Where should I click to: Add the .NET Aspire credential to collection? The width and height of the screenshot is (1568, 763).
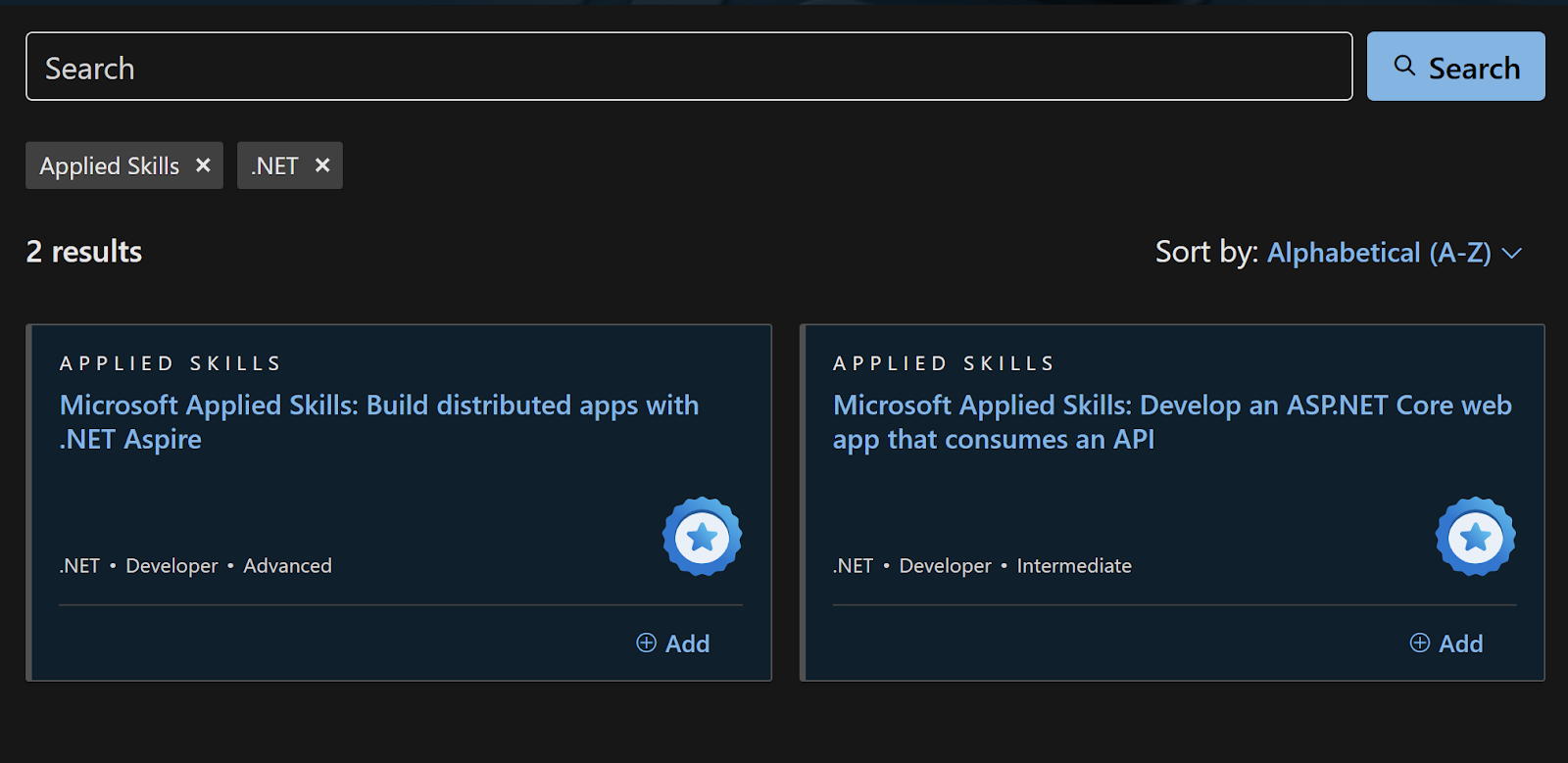click(x=673, y=644)
